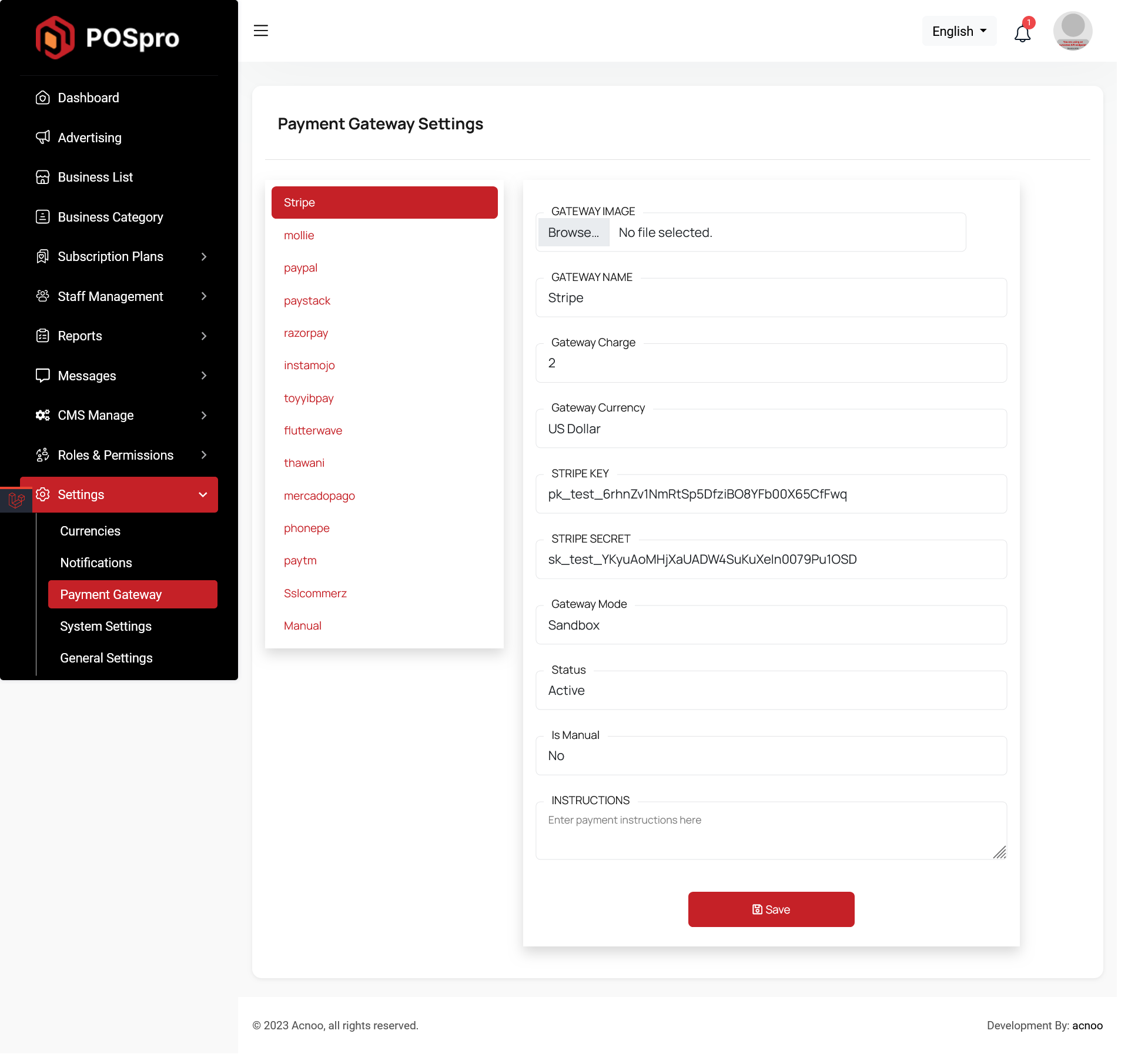
Task: Click the Business List store icon
Action: pyautogui.click(x=42, y=177)
